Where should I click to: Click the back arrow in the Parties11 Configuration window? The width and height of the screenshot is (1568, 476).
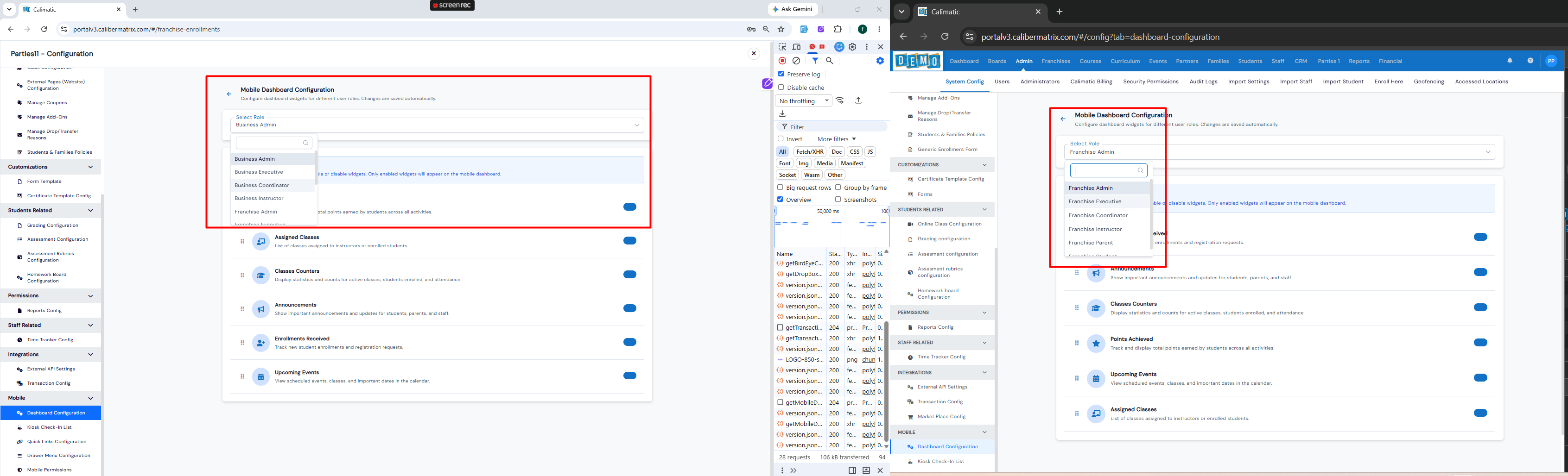click(x=229, y=94)
